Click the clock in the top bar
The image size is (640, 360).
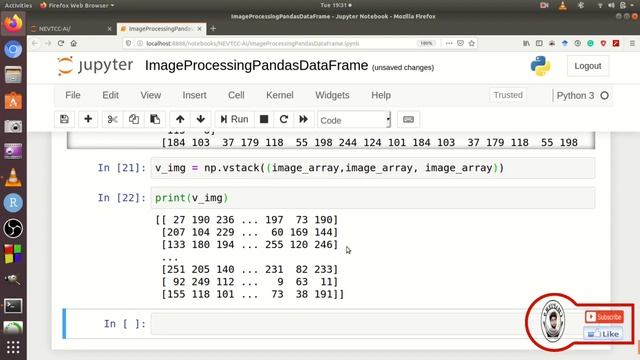336,5
